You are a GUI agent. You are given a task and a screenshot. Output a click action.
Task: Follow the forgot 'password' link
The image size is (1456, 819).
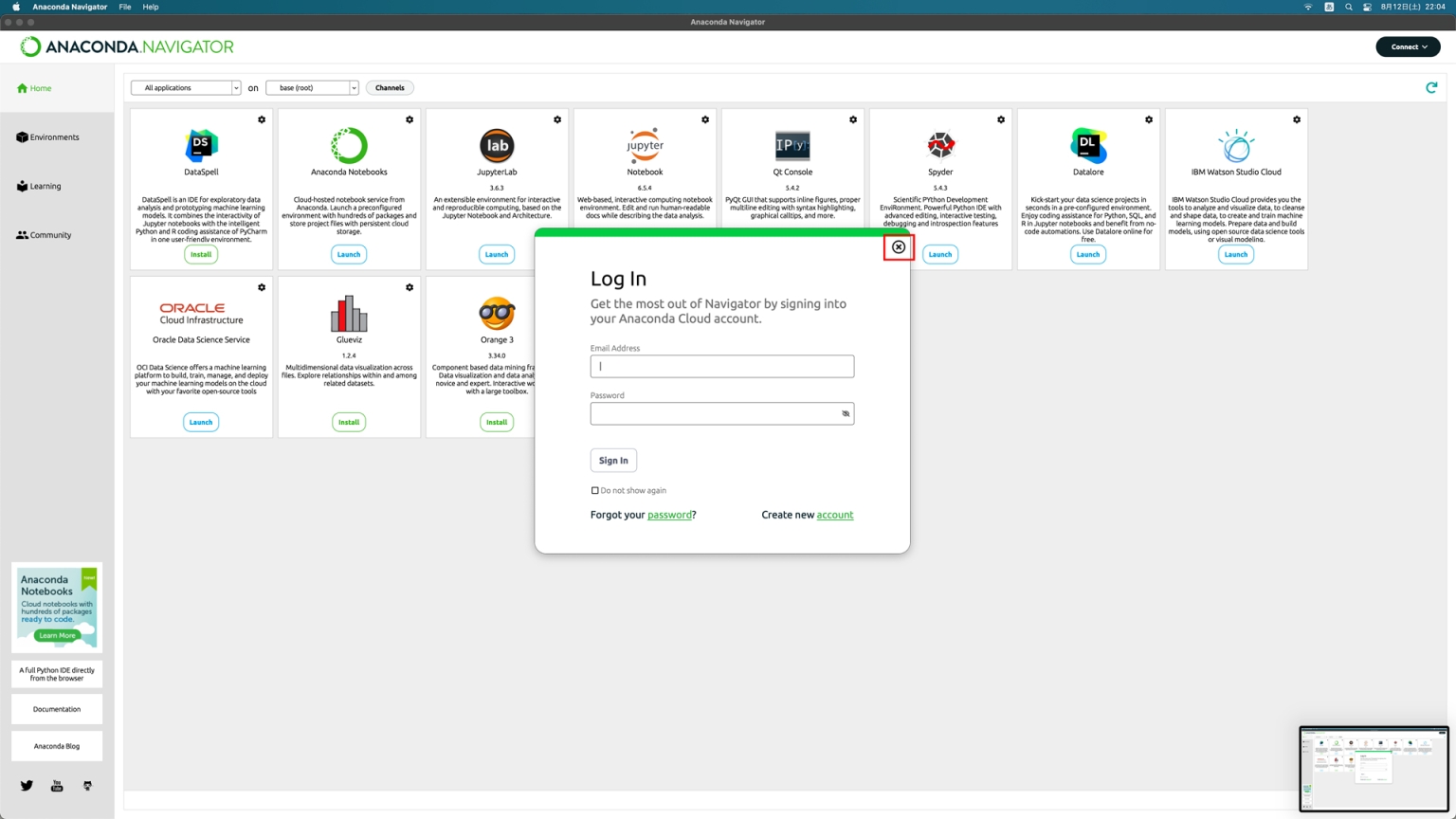pyautogui.click(x=669, y=515)
